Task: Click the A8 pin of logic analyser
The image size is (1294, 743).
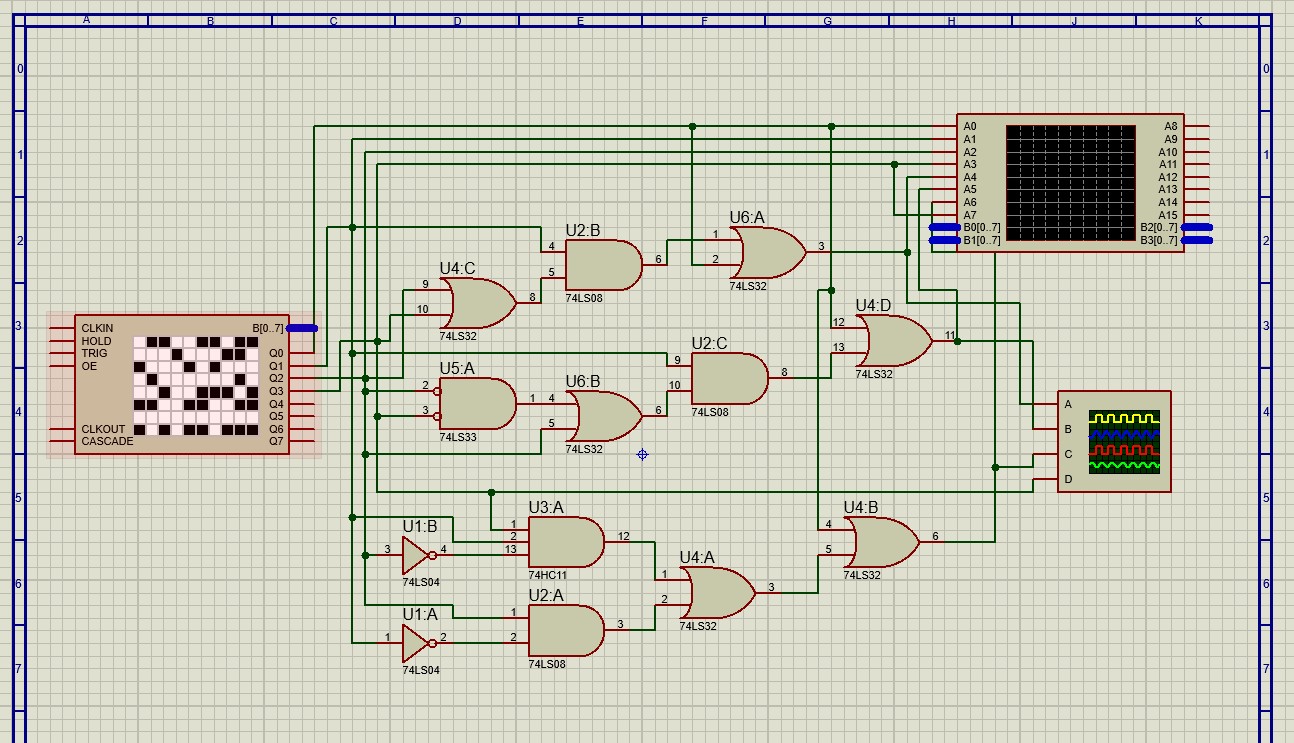Action: pos(1171,127)
